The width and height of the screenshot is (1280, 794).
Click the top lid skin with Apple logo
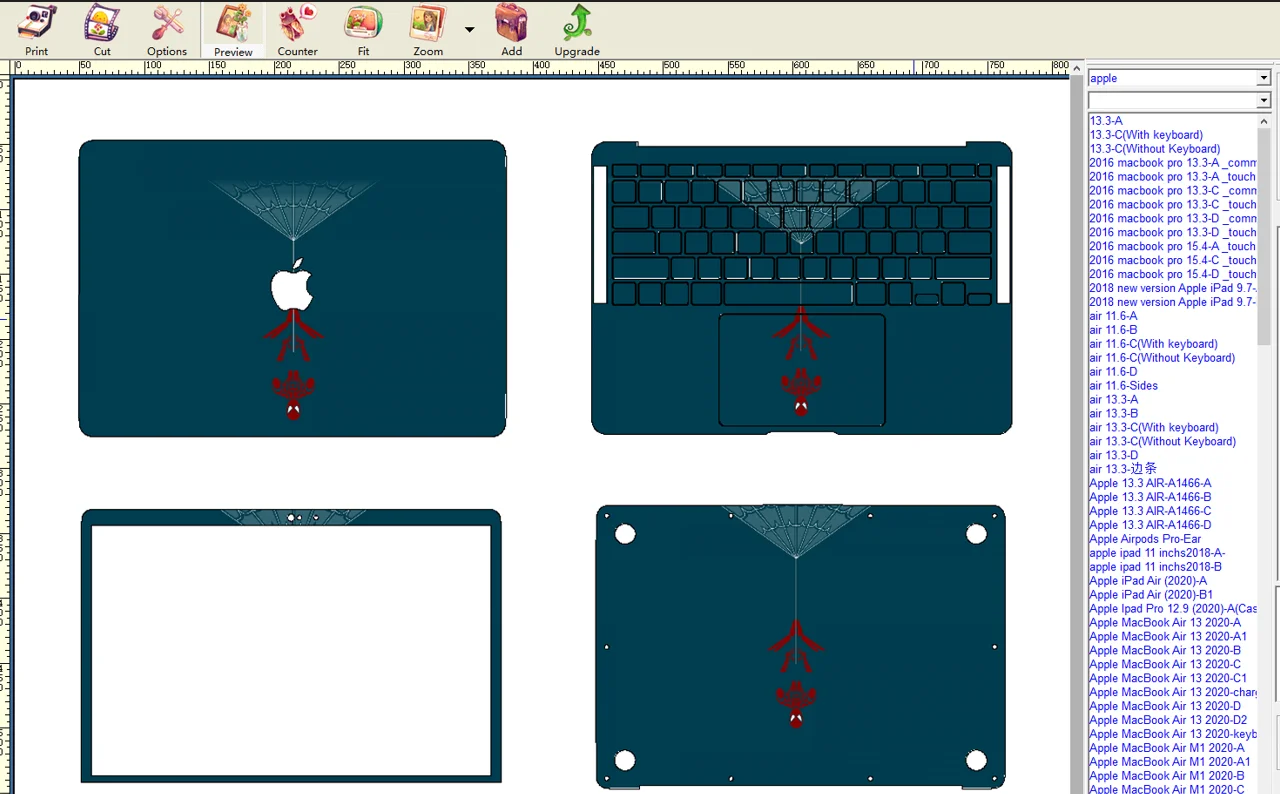[x=292, y=288]
